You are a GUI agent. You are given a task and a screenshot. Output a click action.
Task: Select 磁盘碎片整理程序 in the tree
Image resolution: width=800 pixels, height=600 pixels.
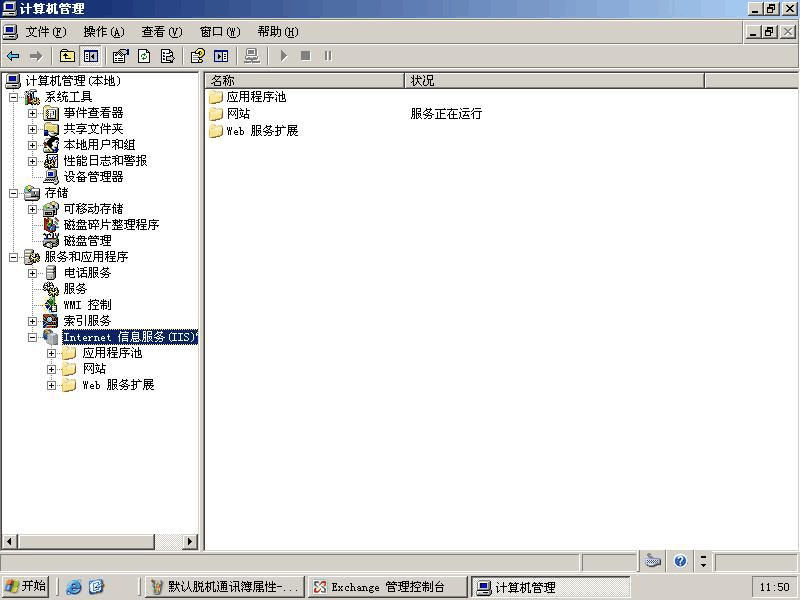(x=111, y=225)
